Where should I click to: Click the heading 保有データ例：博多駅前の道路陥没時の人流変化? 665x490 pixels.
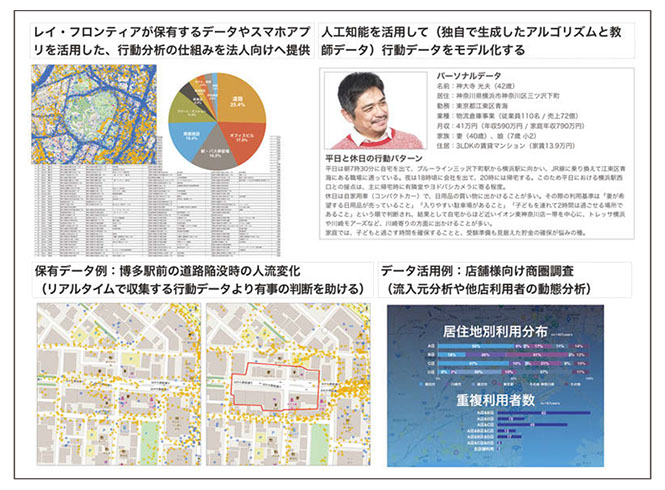tap(168, 271)
